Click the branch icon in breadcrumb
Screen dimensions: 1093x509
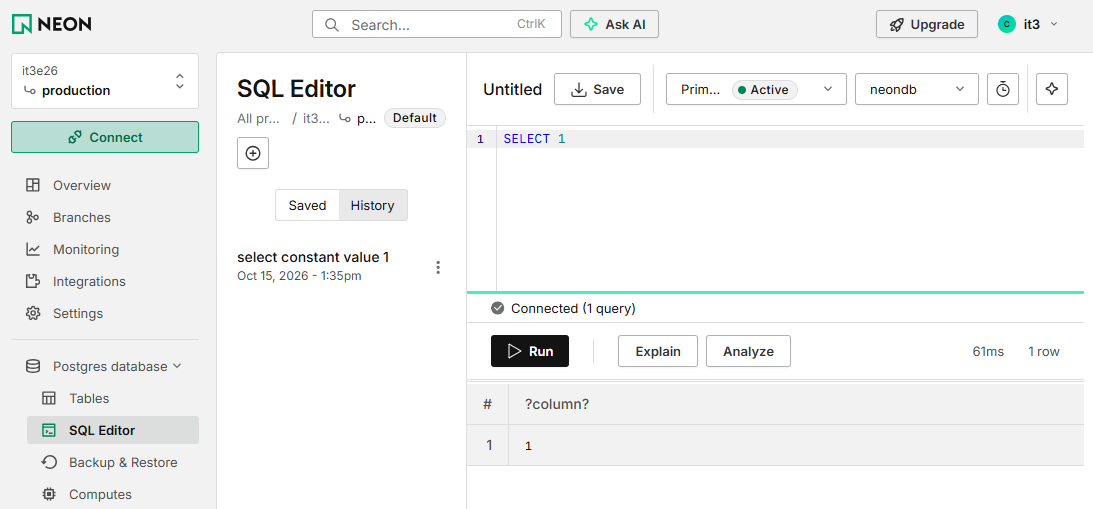(x=344, y=119)
